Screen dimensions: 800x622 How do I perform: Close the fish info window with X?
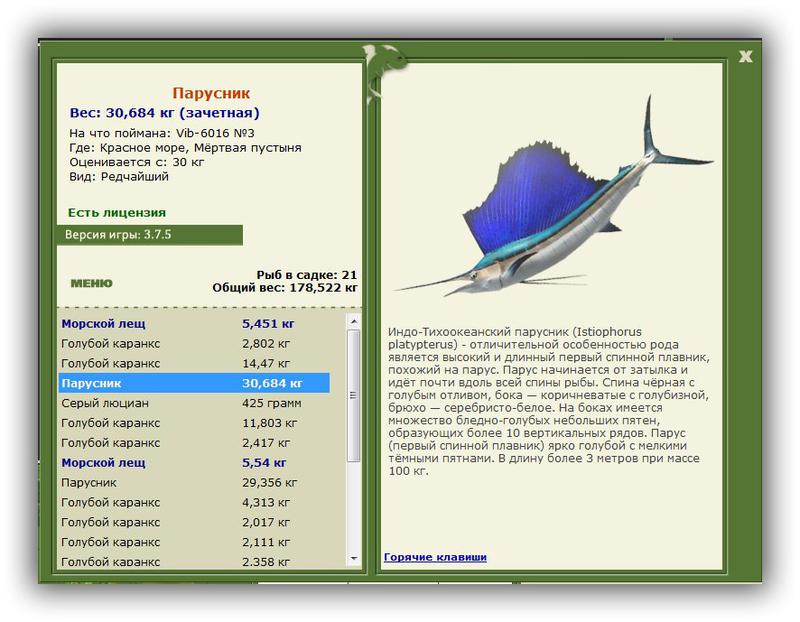point(745,57)
